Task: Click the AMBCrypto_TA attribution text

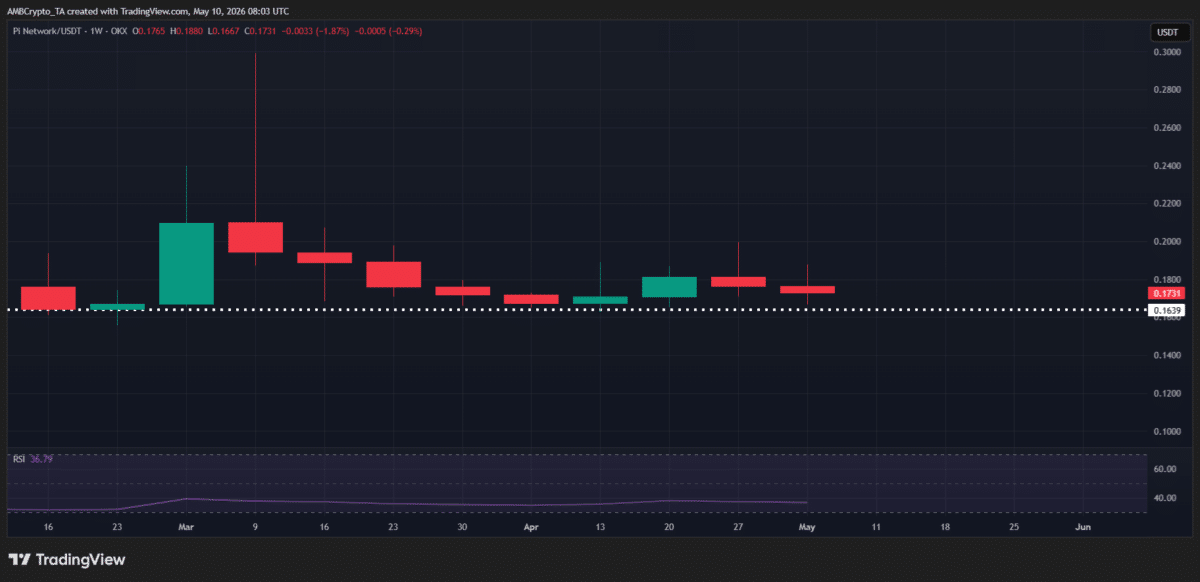Action: point(35,11)
